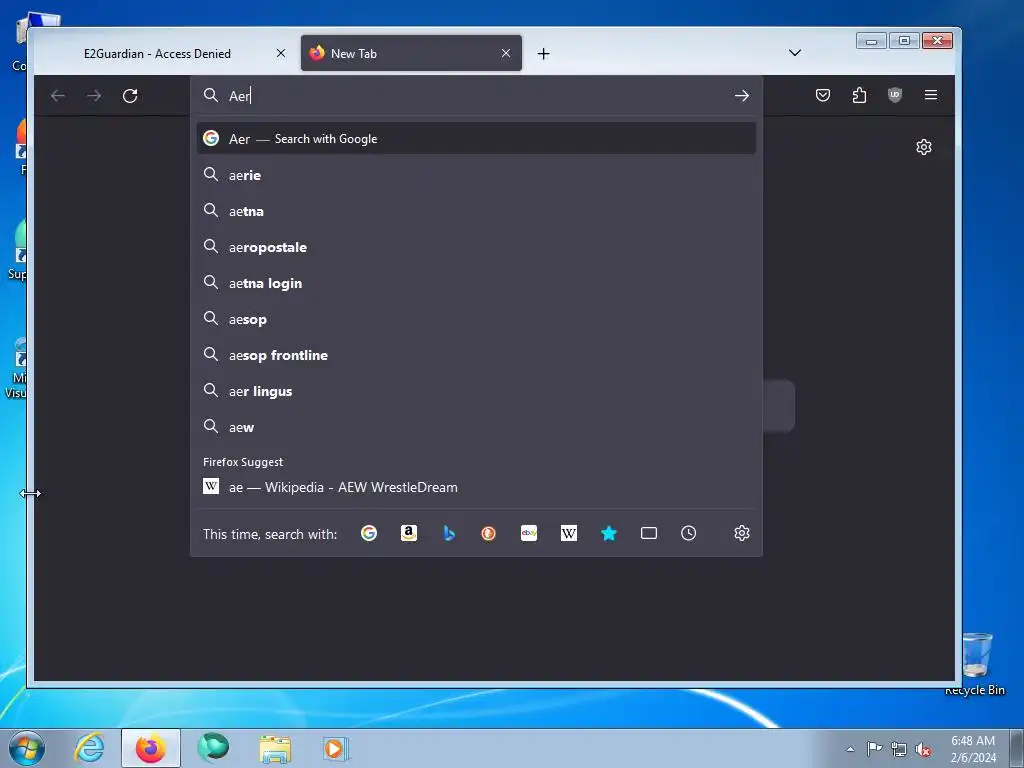The height and width of the screenshot is (768, 1024).
Task: Search this time with Google icon
Action: coord(369,534)
